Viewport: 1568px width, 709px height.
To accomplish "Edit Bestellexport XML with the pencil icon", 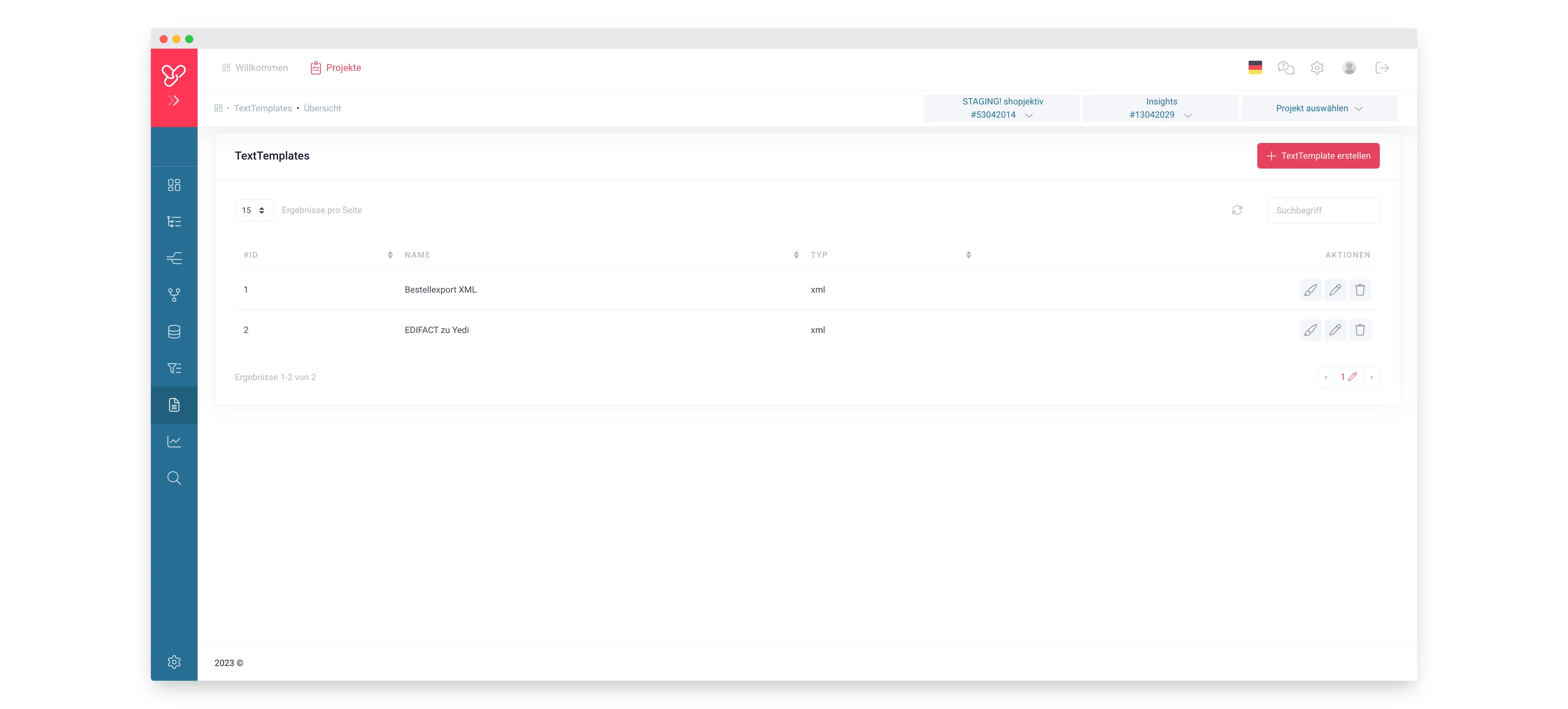I will tap(1335, 290).
